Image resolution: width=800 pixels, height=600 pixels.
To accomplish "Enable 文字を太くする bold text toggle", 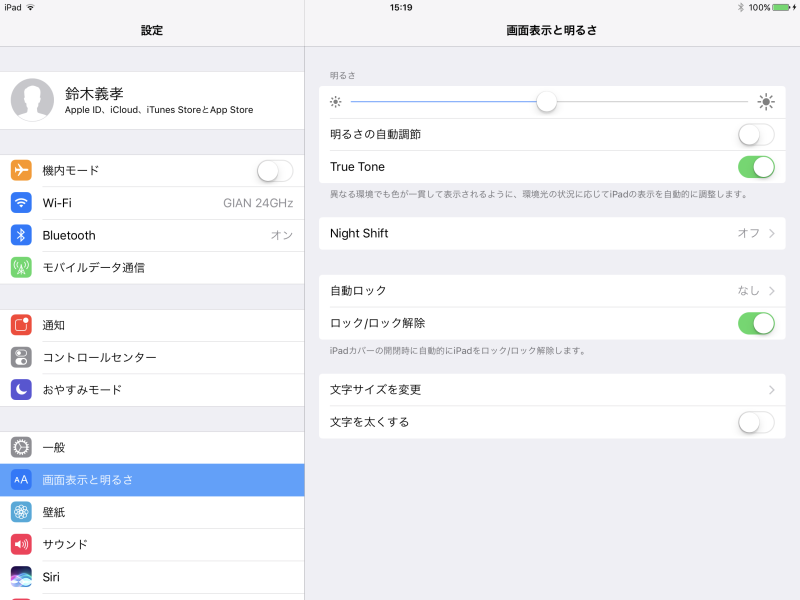I will click(756, 422).
